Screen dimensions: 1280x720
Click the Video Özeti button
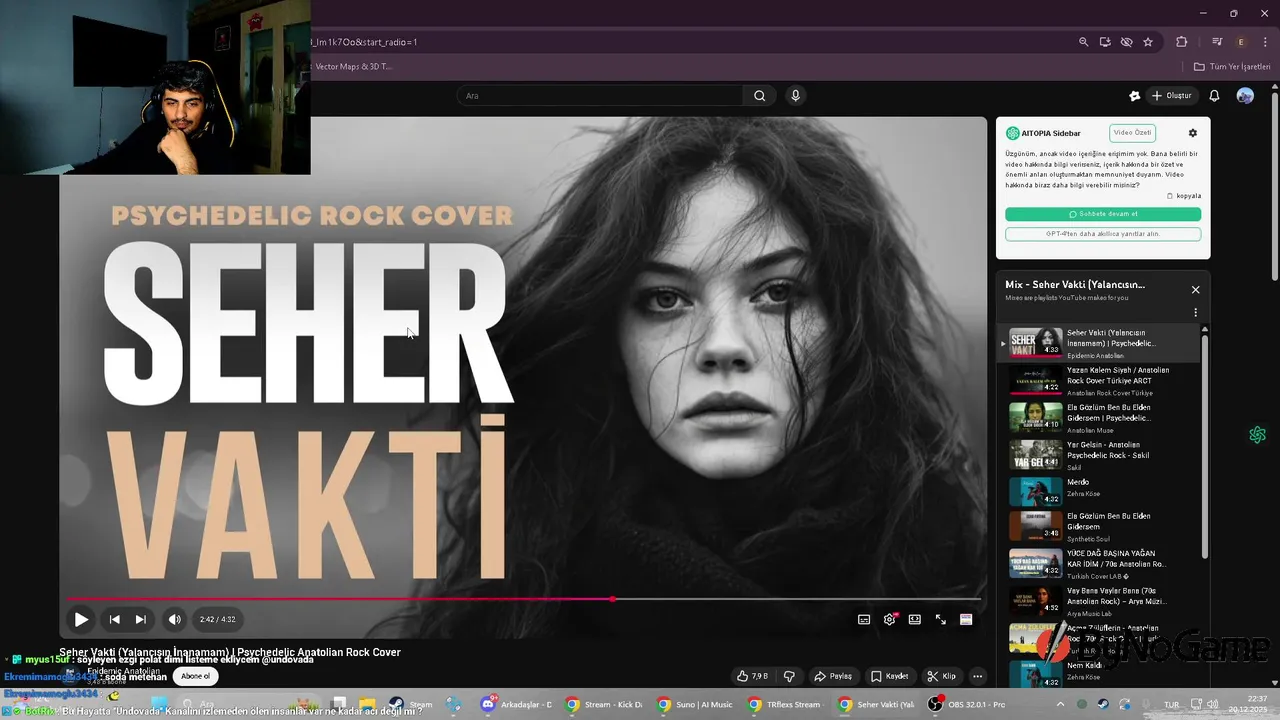[x=1132, y=133]
